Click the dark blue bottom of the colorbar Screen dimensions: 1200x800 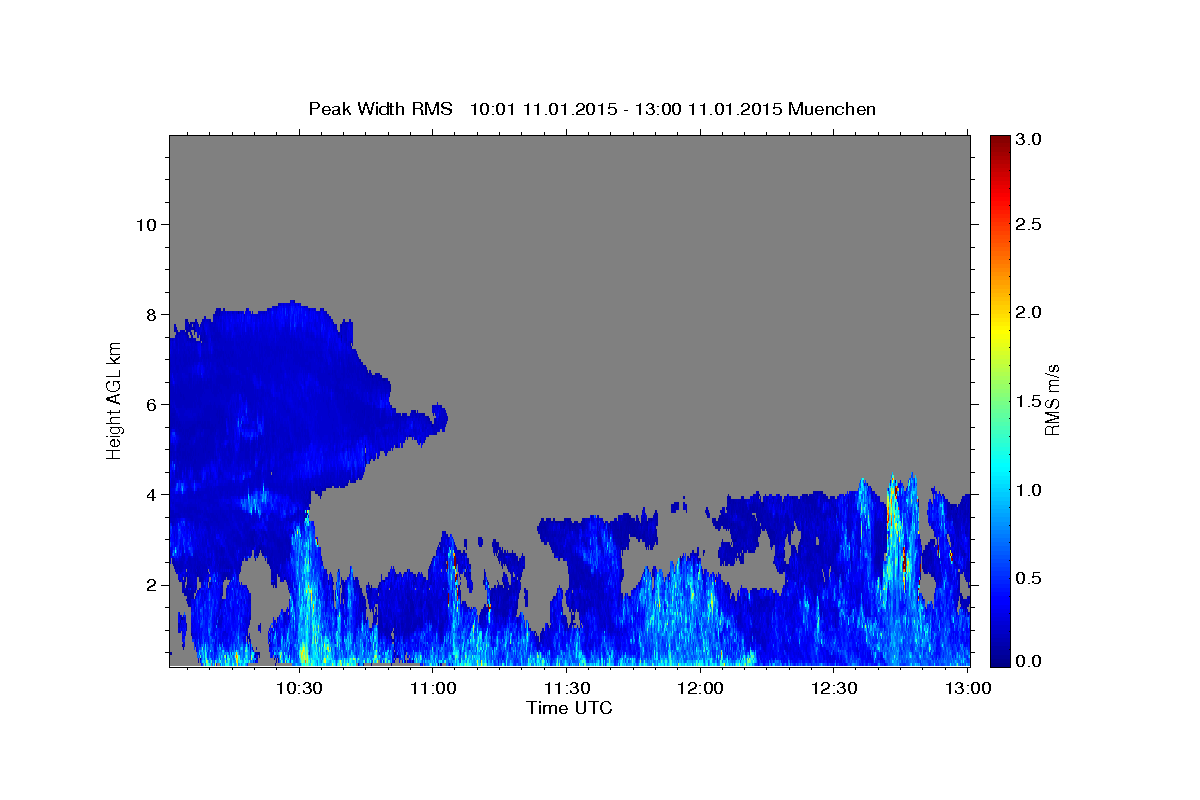tap(999, 659)
